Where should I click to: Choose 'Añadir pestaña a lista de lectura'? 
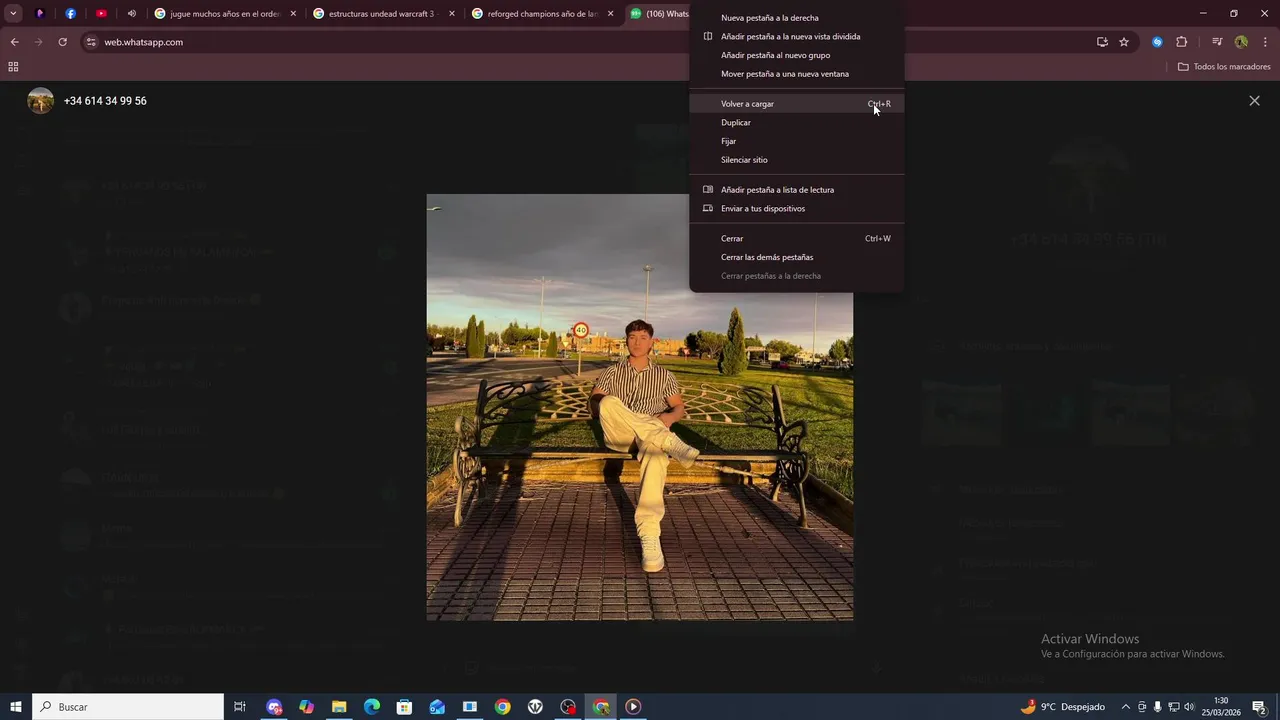click(797, 190)
